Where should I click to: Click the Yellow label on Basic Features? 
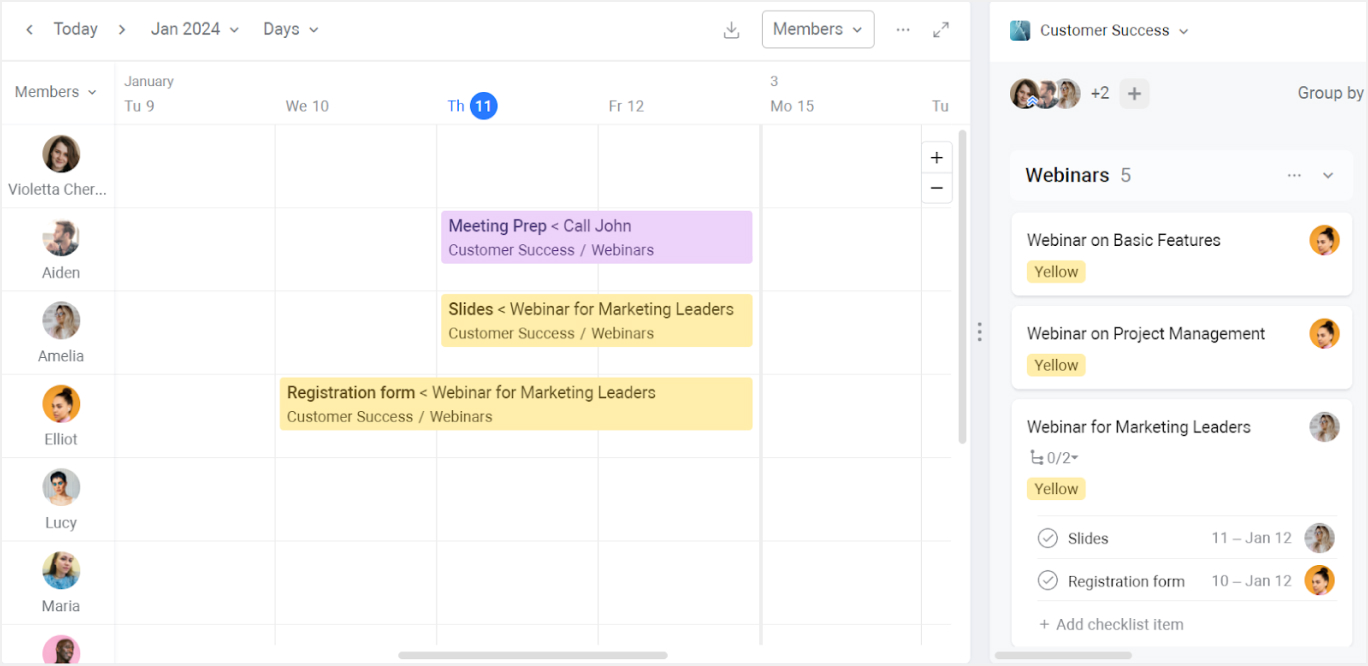click(x=1056, y=272)
